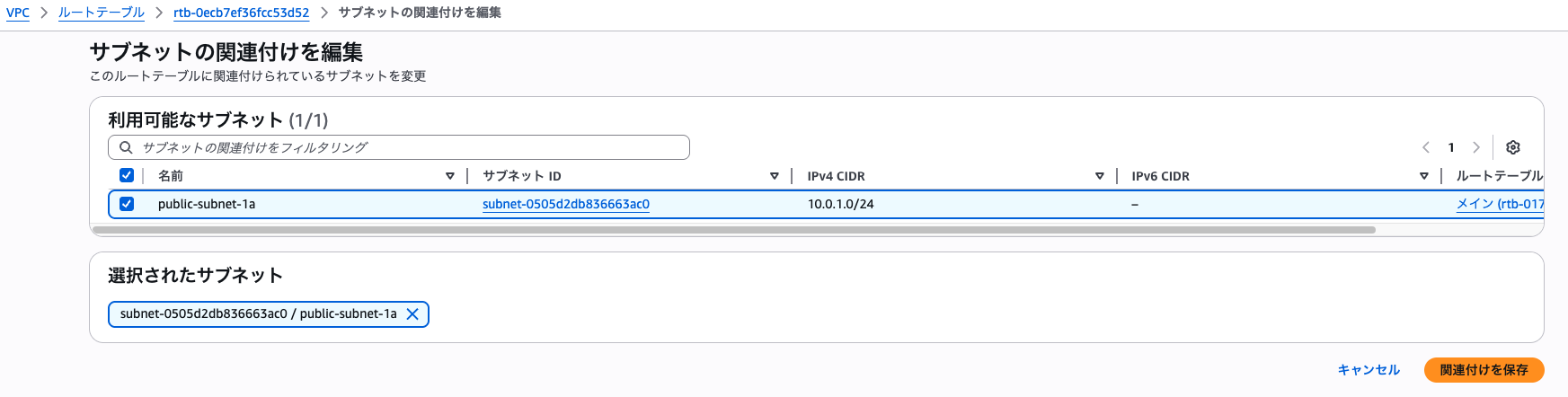Toggle select-all subnets checkbox in header
The height and width of the screenshot is (397, 1568).
pyautogui.click(x=127, y=175)
